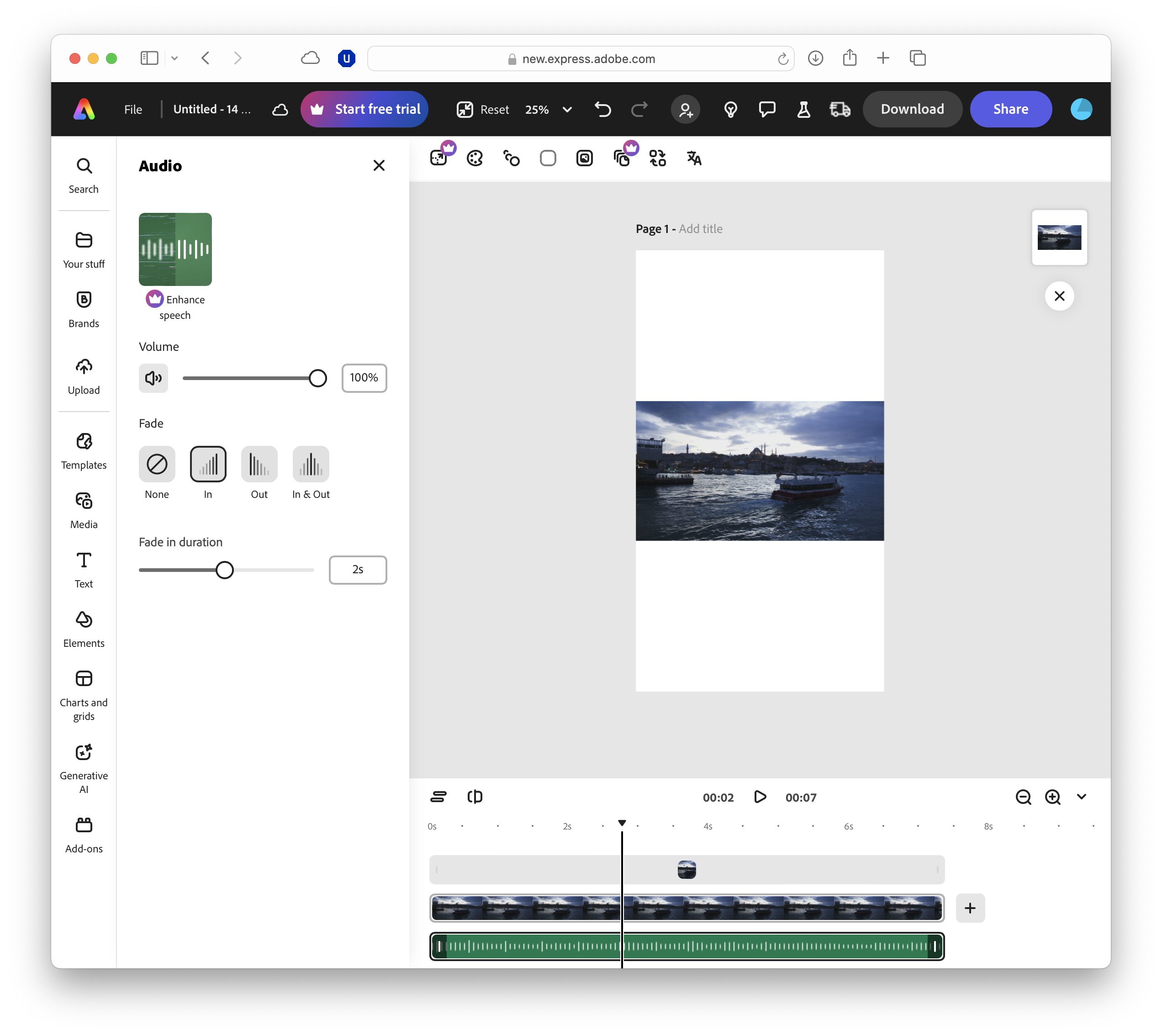Click the fade duration 2s input field
The image size is (1162, 1036).
[x=358, y=570]
